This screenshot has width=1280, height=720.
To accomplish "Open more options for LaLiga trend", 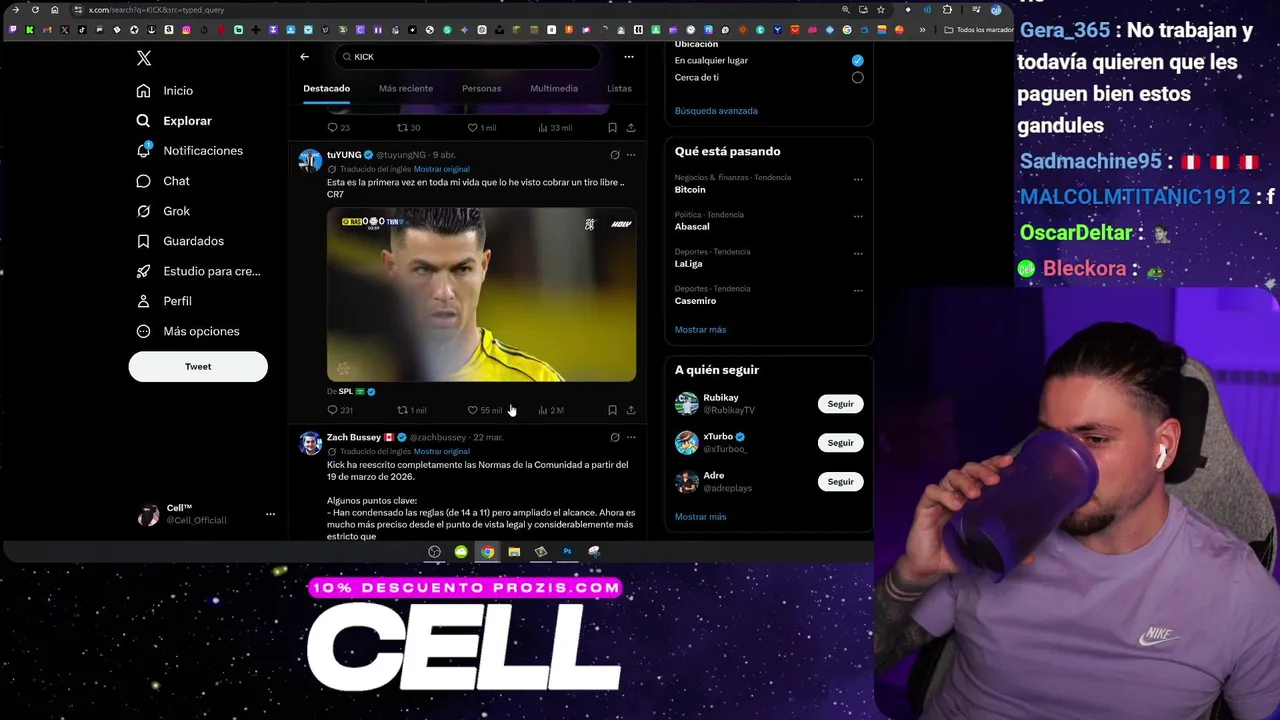I will (858, 254).
